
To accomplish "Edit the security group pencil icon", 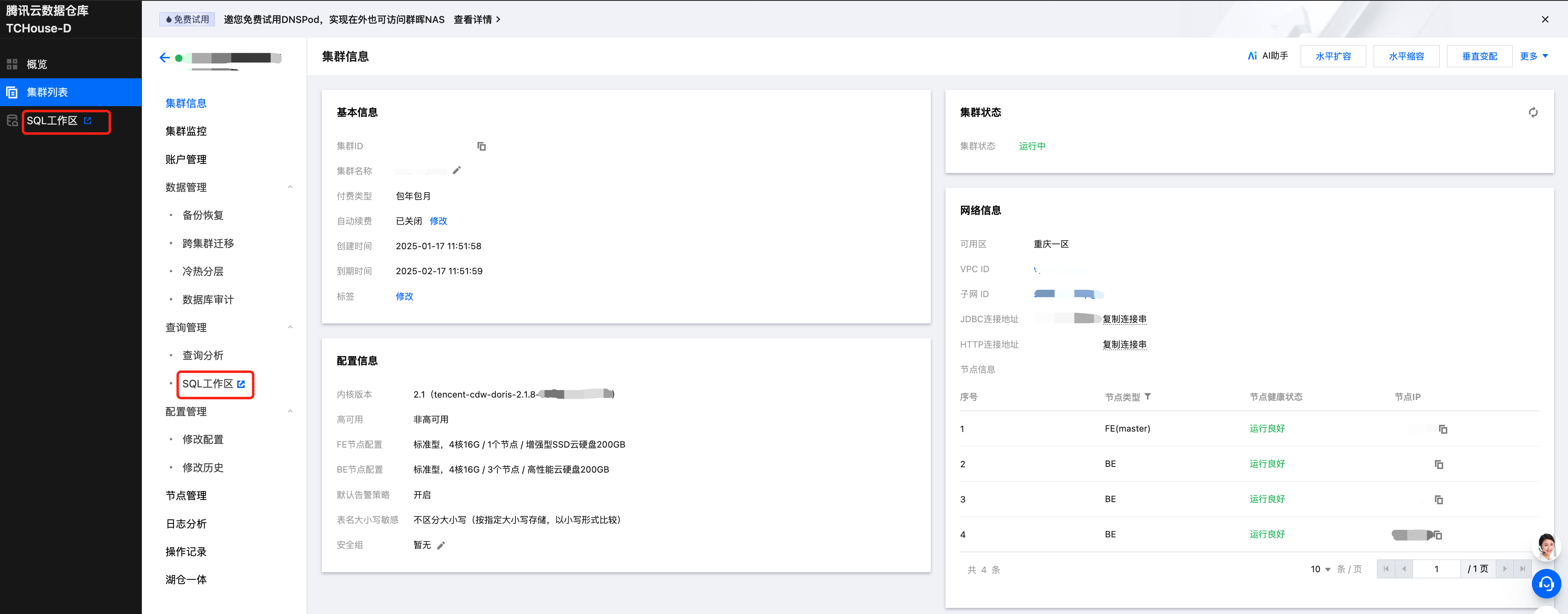I will (x=441, y=545).
